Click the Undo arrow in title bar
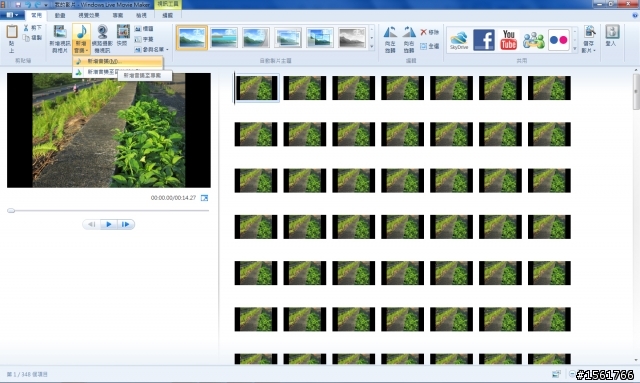The image size is (640, 383). pyautogui.click(x=28, y=4)
